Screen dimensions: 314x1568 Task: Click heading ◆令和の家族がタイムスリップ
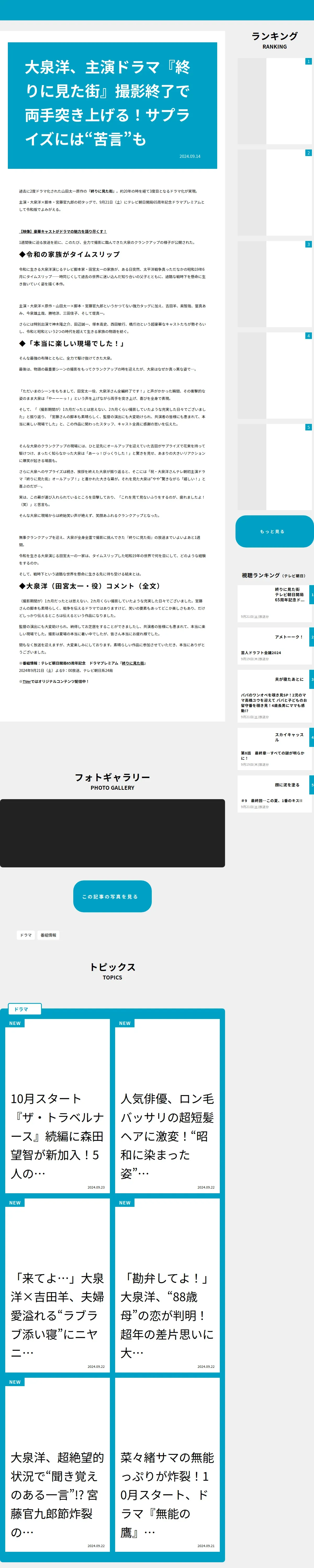point(70,255)
